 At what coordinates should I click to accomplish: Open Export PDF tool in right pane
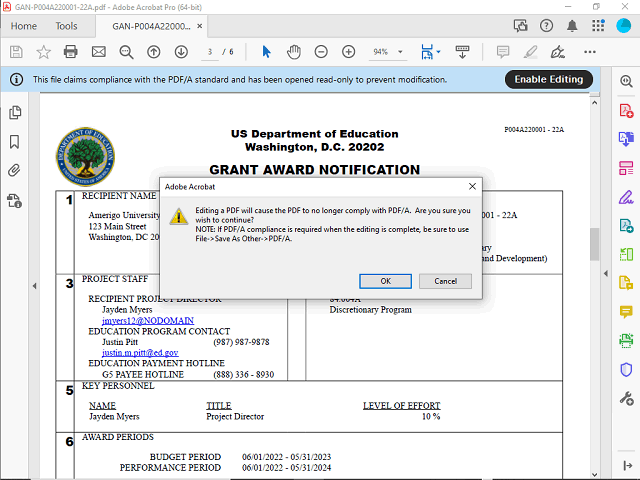pyautogui.click(x=626, y=139)
